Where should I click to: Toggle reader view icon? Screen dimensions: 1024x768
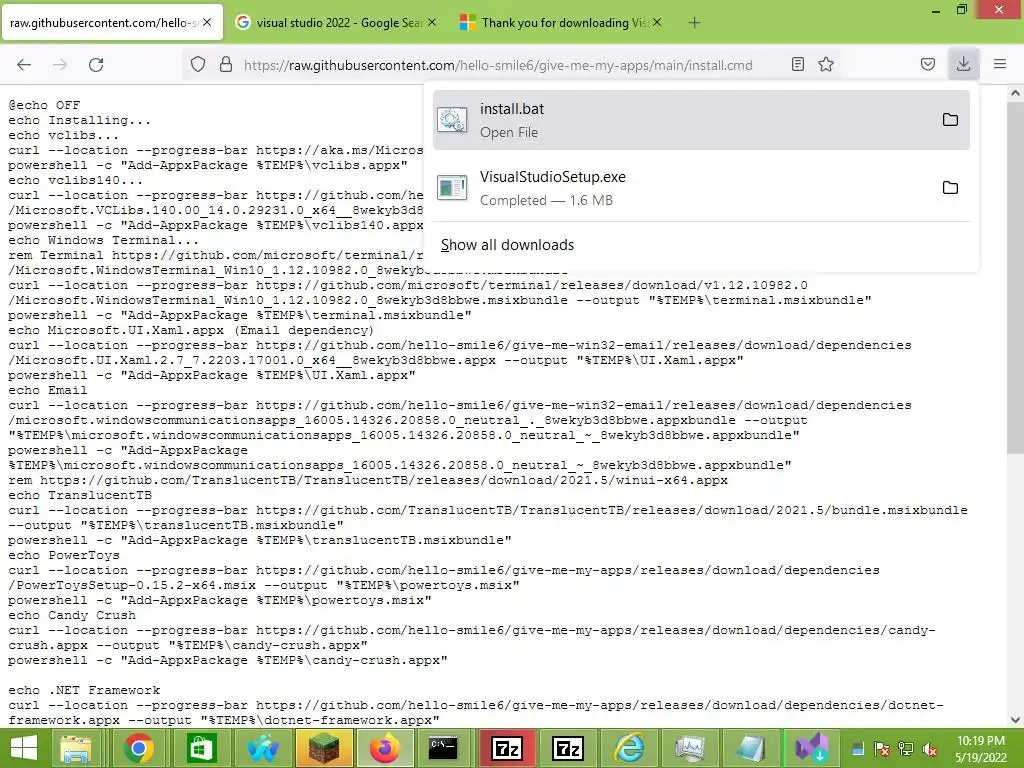[797, 64]
